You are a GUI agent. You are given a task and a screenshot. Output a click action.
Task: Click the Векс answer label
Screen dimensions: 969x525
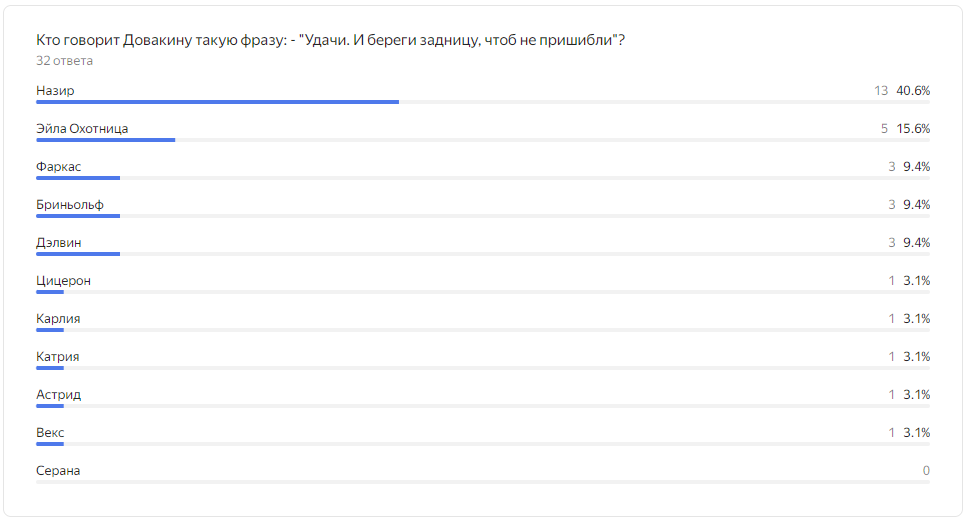pos(50,433)
